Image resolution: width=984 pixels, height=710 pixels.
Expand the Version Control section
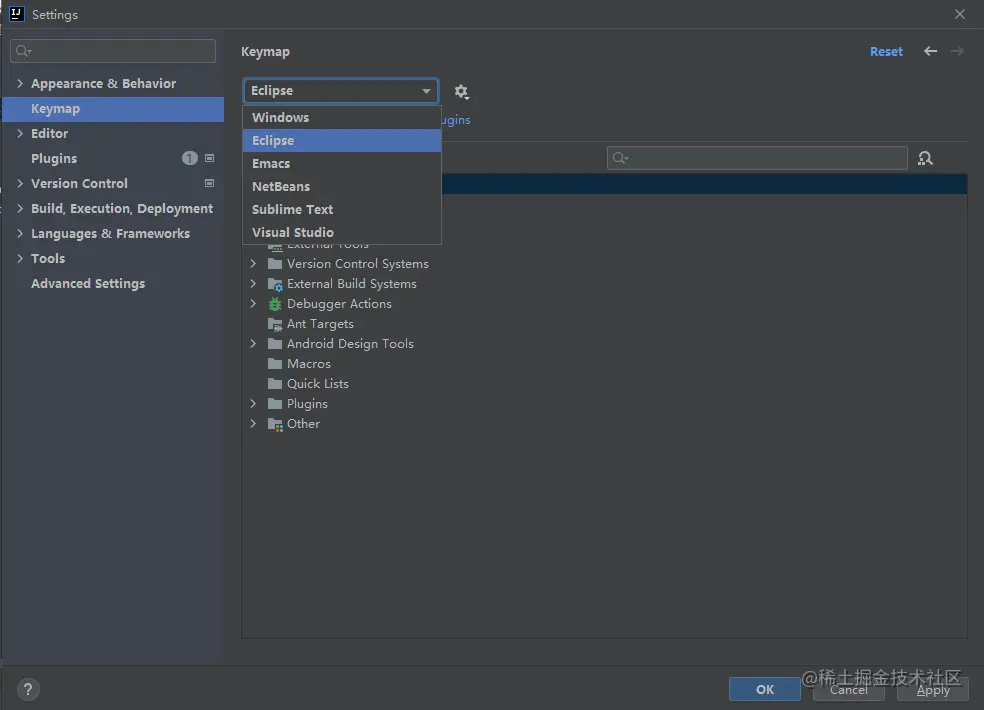19,183
